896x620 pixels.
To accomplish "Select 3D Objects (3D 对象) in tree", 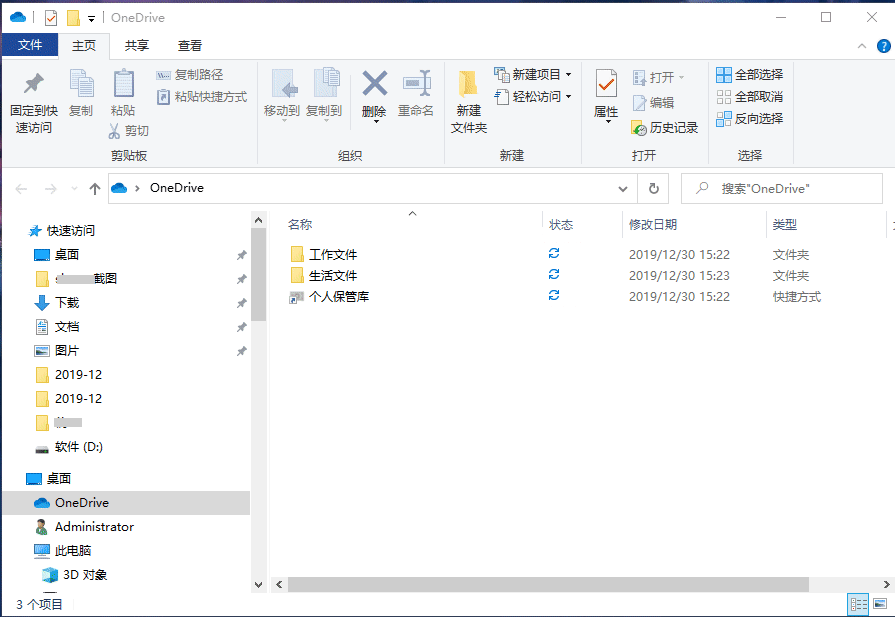I will click(85, 575).
